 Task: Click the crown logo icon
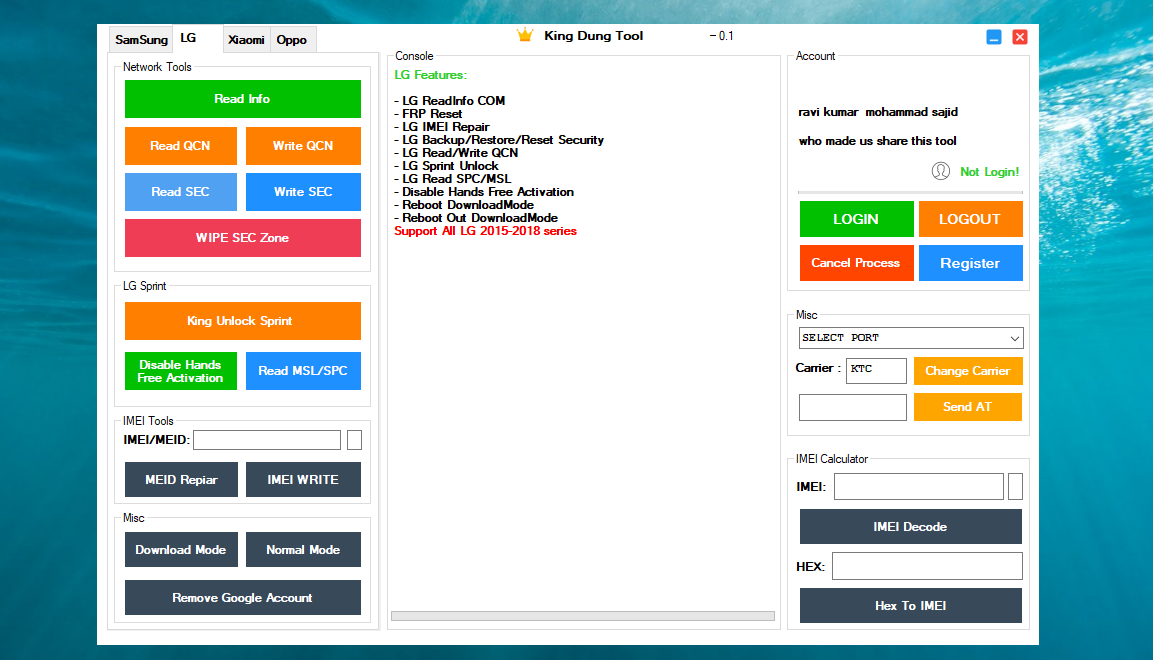click(524, 35)
